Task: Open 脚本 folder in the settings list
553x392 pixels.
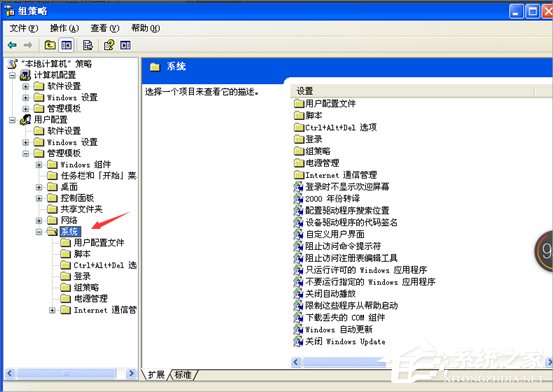Action: point(308,115)
